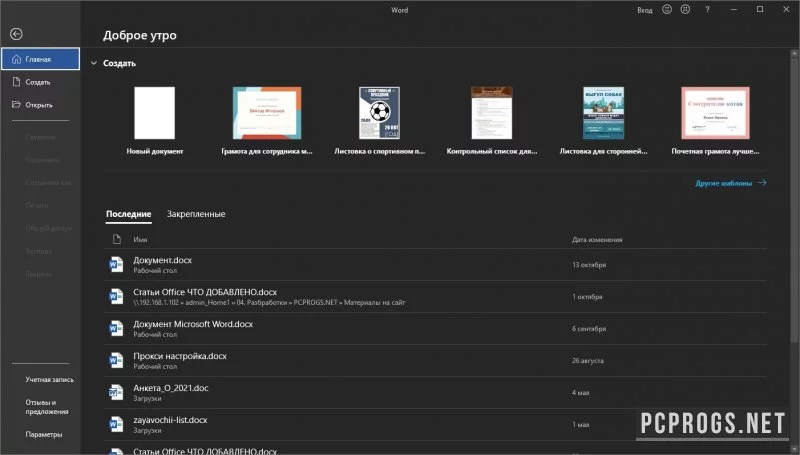The width and height of the screenshot is (800, 455).
Task: Switch to Закрепленные tab
Action: [x=196, y=214]
